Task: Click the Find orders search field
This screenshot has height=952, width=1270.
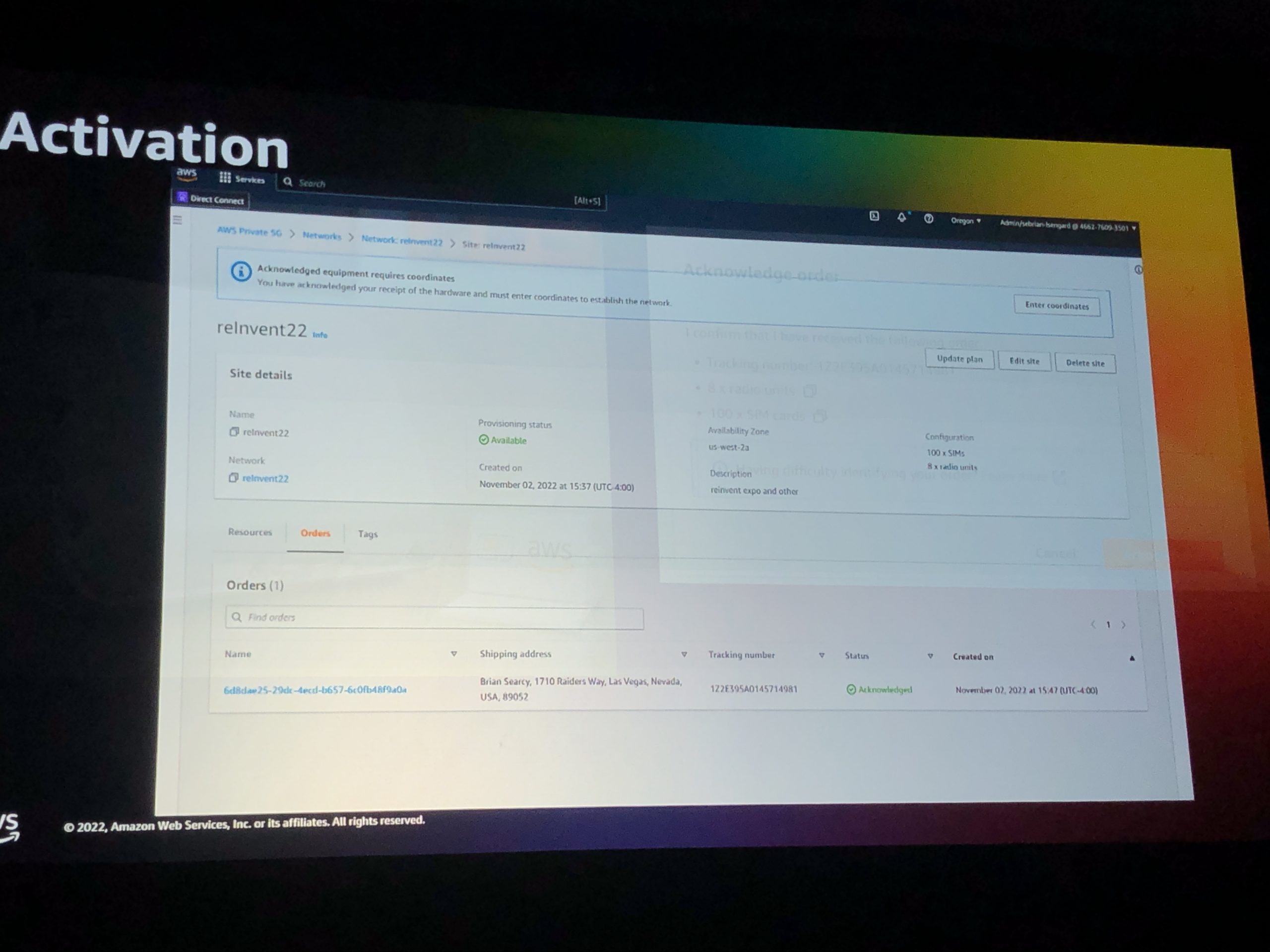Action: tap(434, 618)
